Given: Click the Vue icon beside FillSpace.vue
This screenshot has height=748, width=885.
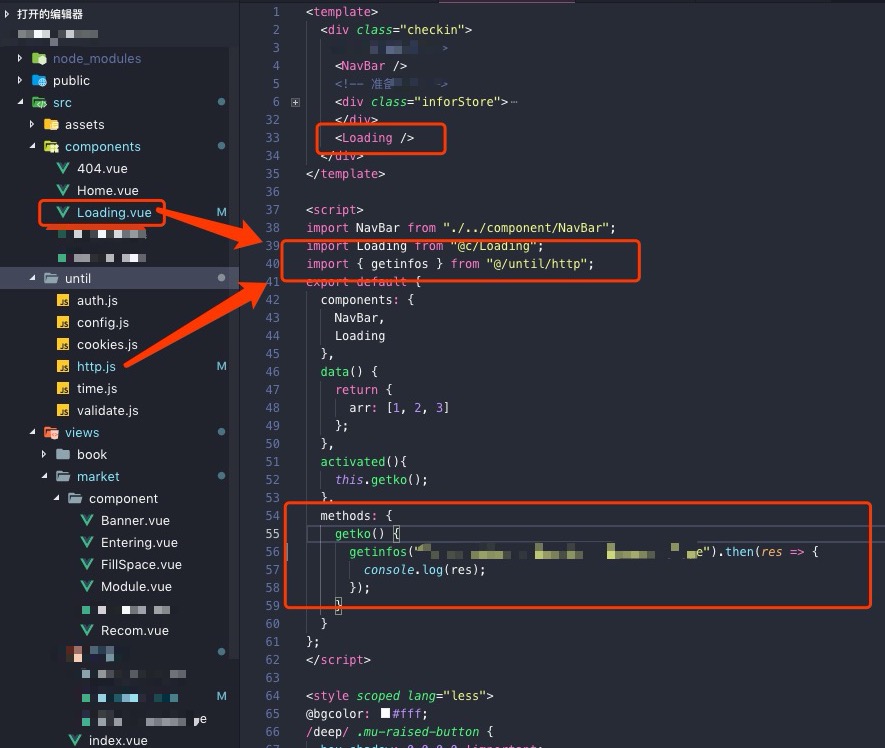Looking at the screenshot, I should pos(86,564).
